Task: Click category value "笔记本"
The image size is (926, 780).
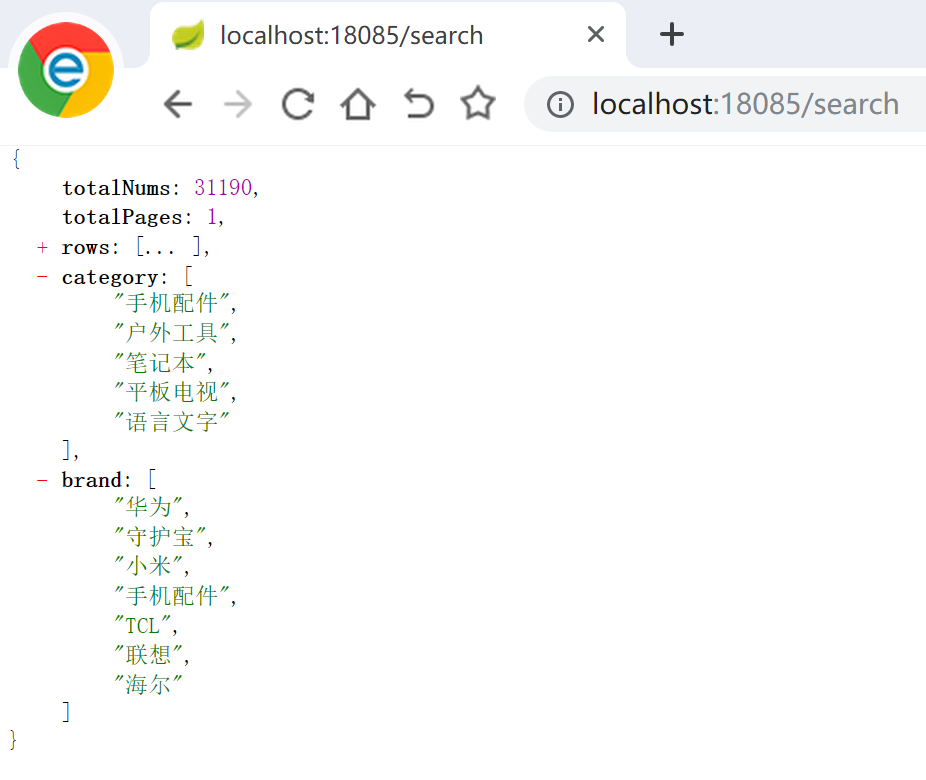Action: (x=160, y=363)
